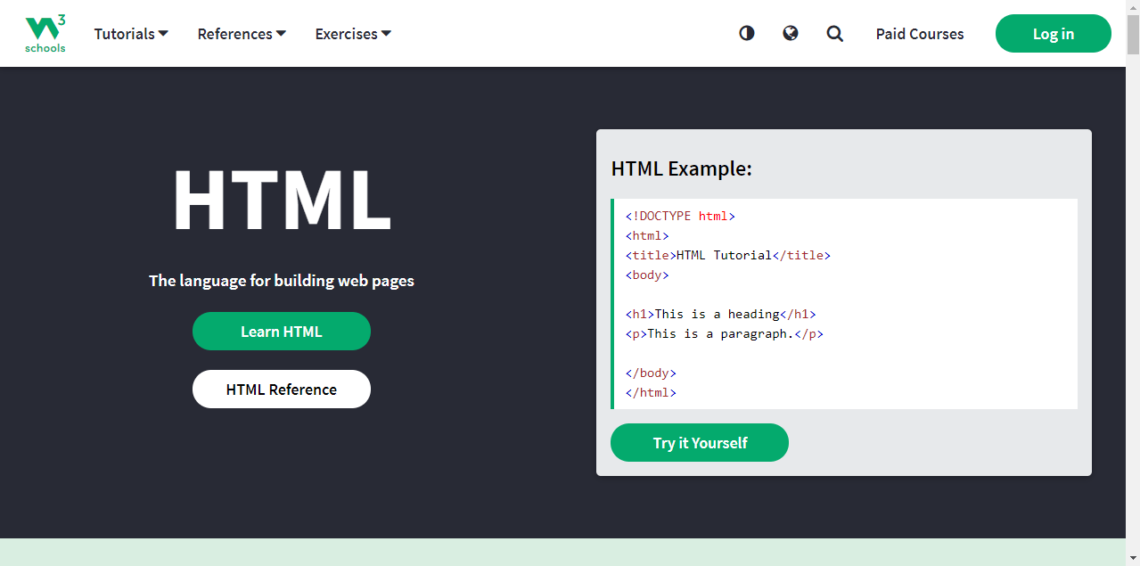
Task: Expand the Tutorials dropdown menu
Action: click(131, 34)
